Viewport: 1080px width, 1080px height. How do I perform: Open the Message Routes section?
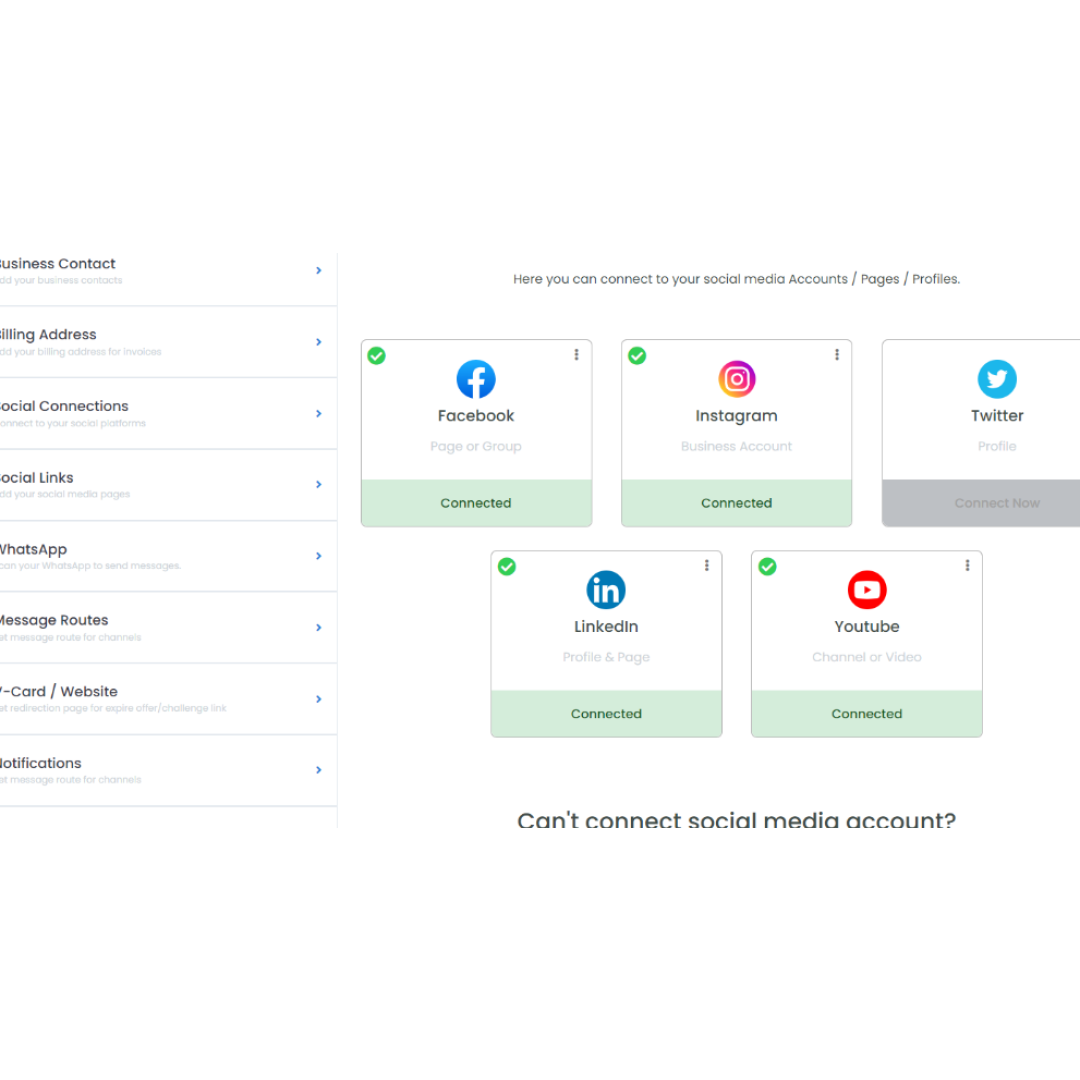point(168,627)
